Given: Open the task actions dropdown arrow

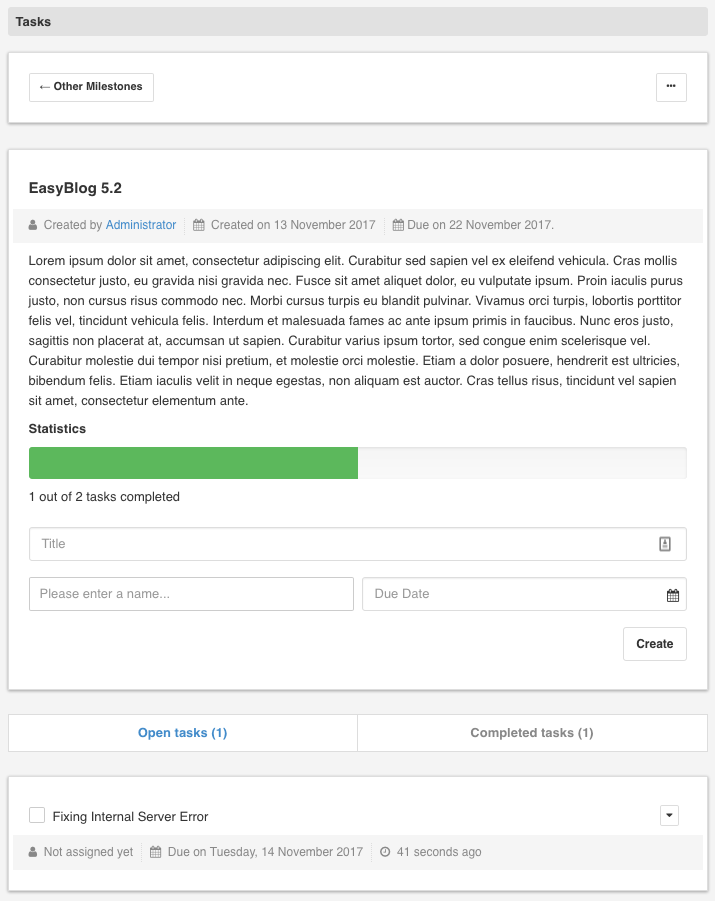Looking at the screenshot, I should coord(670,816).
